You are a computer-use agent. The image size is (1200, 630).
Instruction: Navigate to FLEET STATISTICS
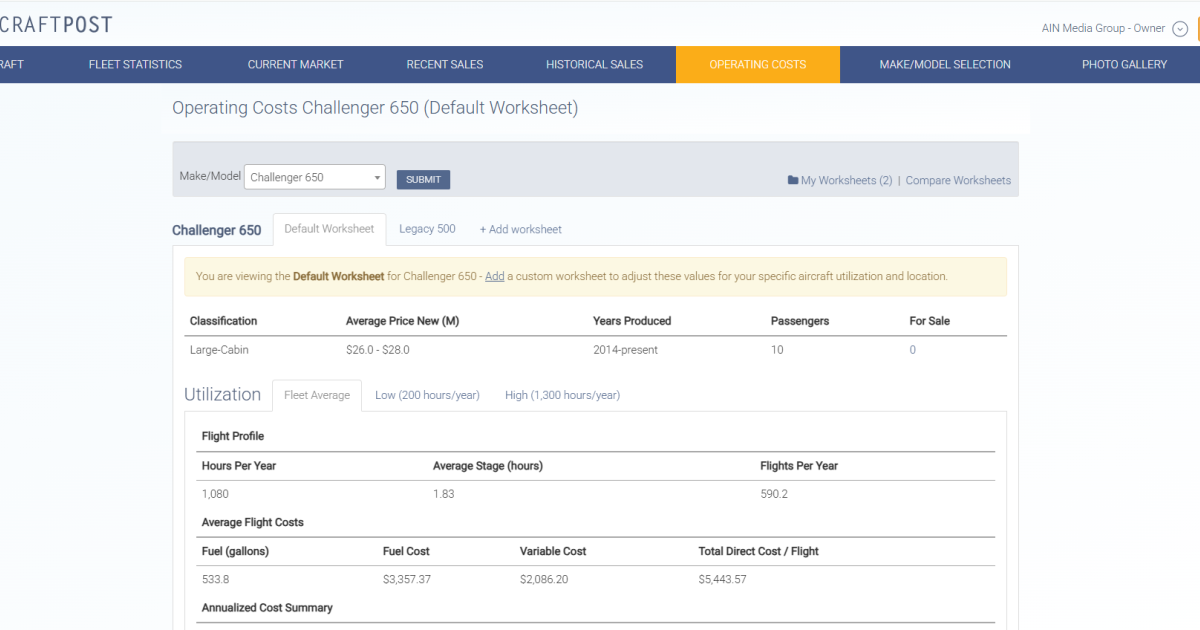coord(134,64)
